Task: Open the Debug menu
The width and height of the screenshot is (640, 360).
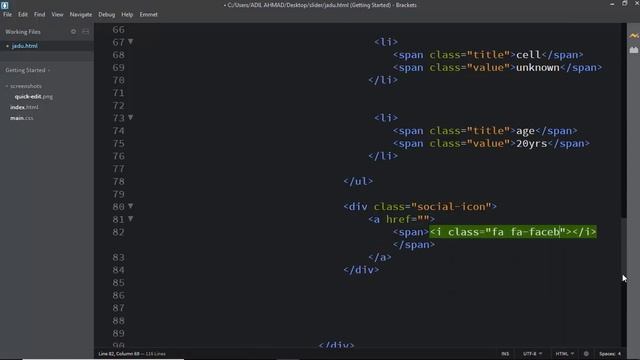Action: tap(107, 14)
